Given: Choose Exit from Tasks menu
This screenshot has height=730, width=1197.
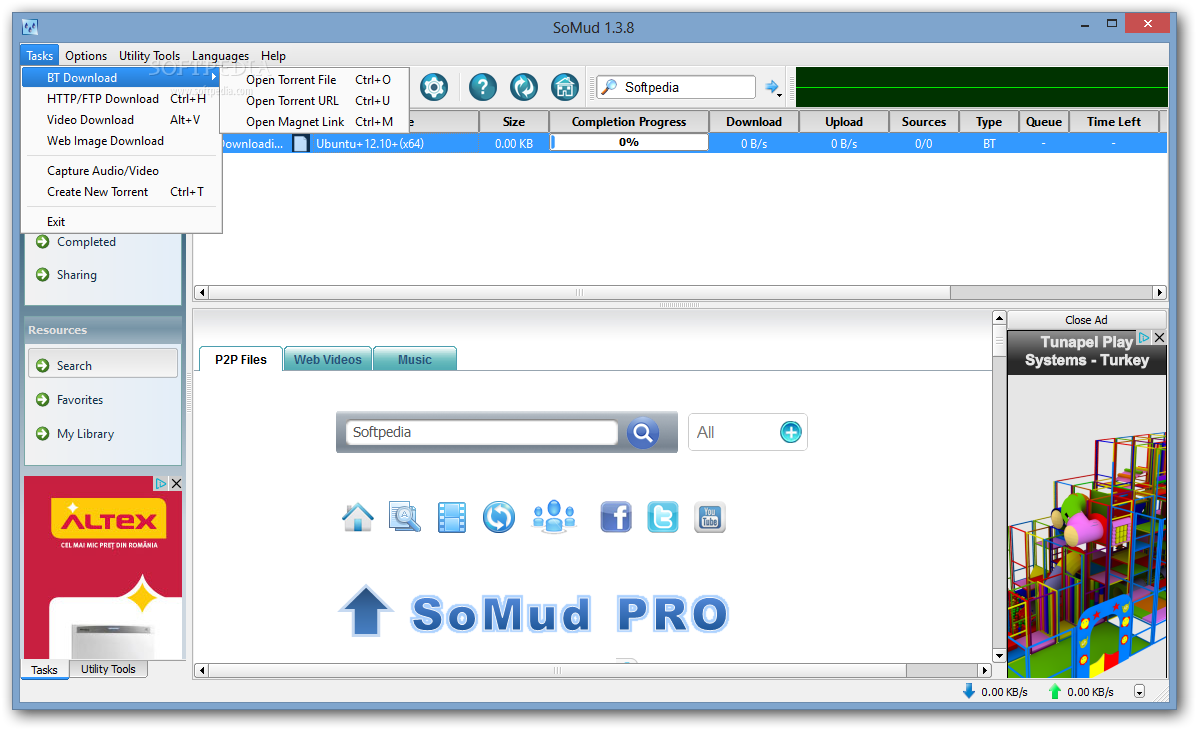Looking at the screenshot, I should click(121, 221).
